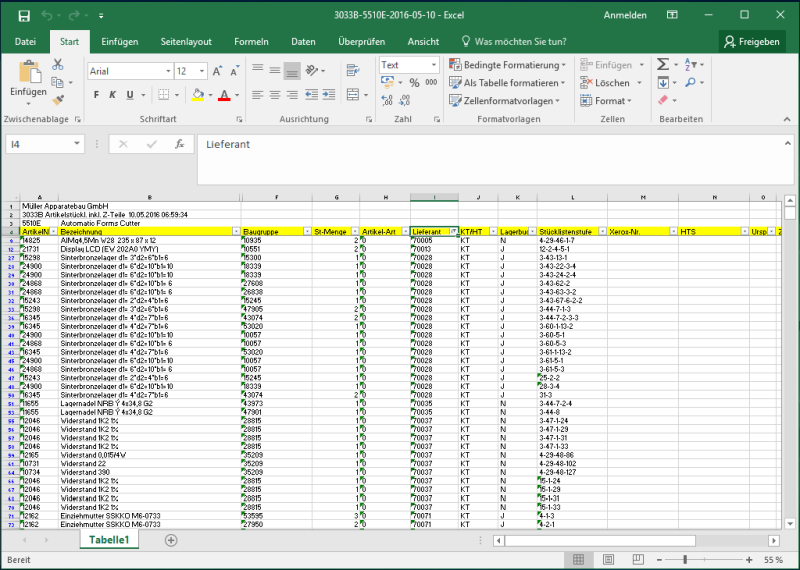The width and height of the screenshot is (800, 570).
Task: Open the Lieferant column filter dropdown
Action: [x=453, y=231]
